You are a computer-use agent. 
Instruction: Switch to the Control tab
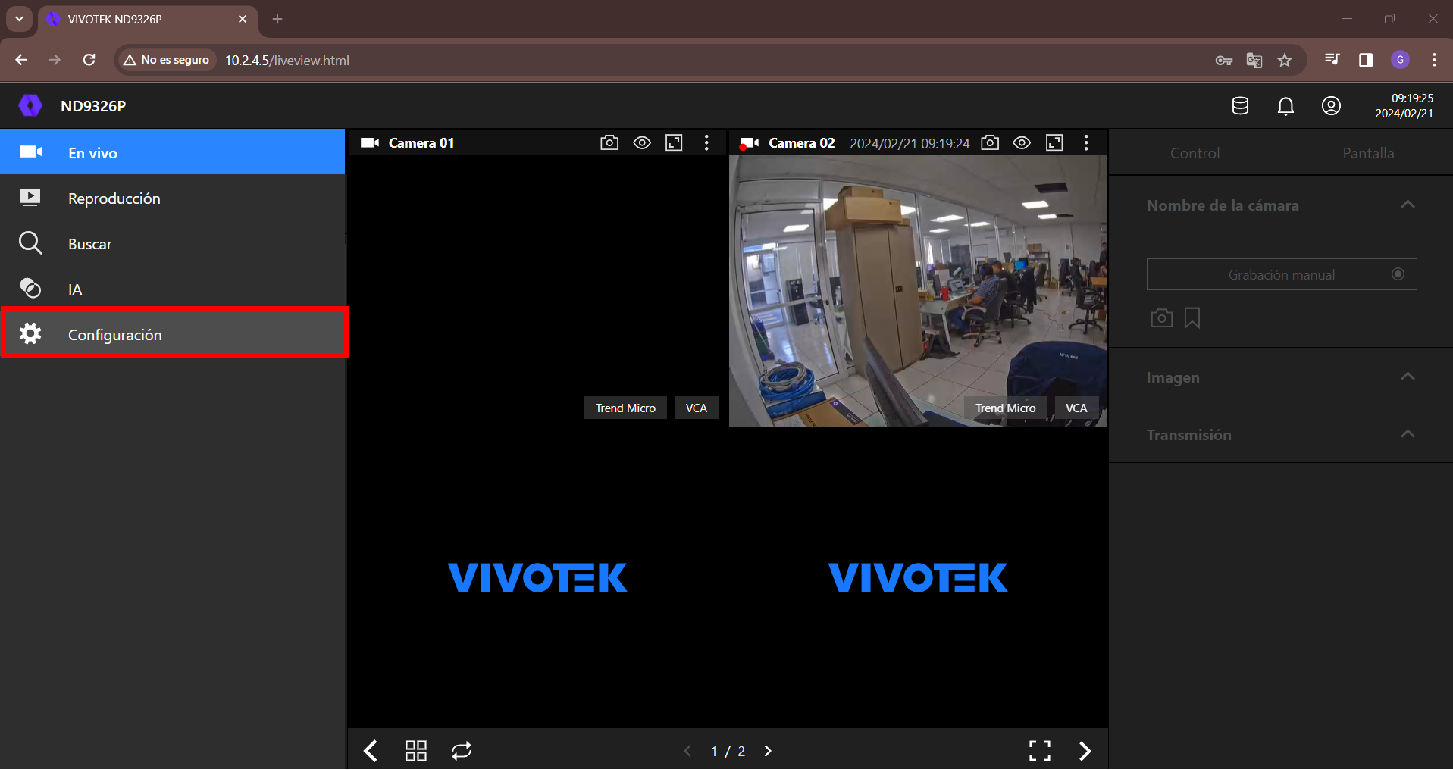[1195, 153]
